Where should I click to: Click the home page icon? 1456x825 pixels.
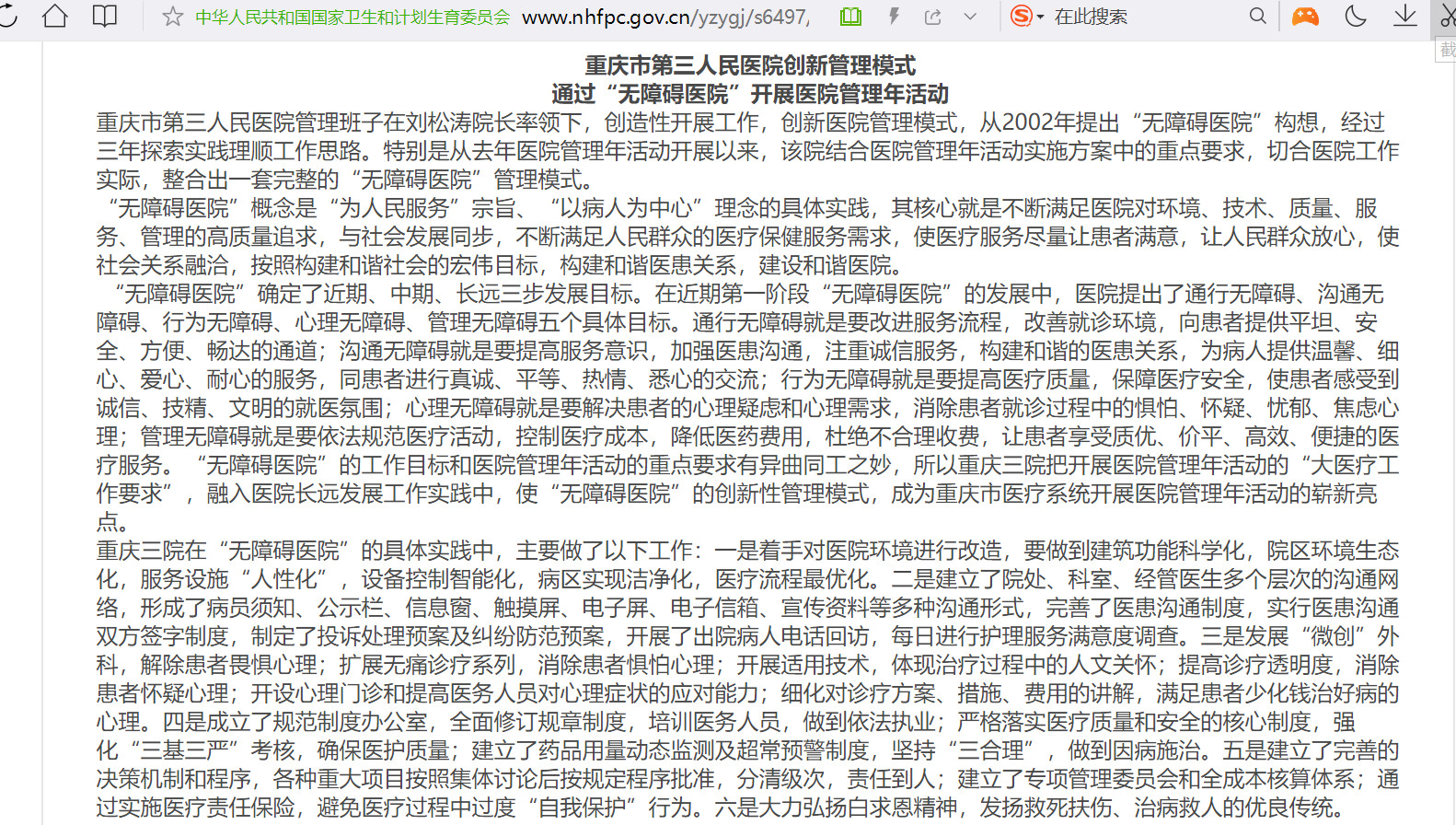[55, 17]
